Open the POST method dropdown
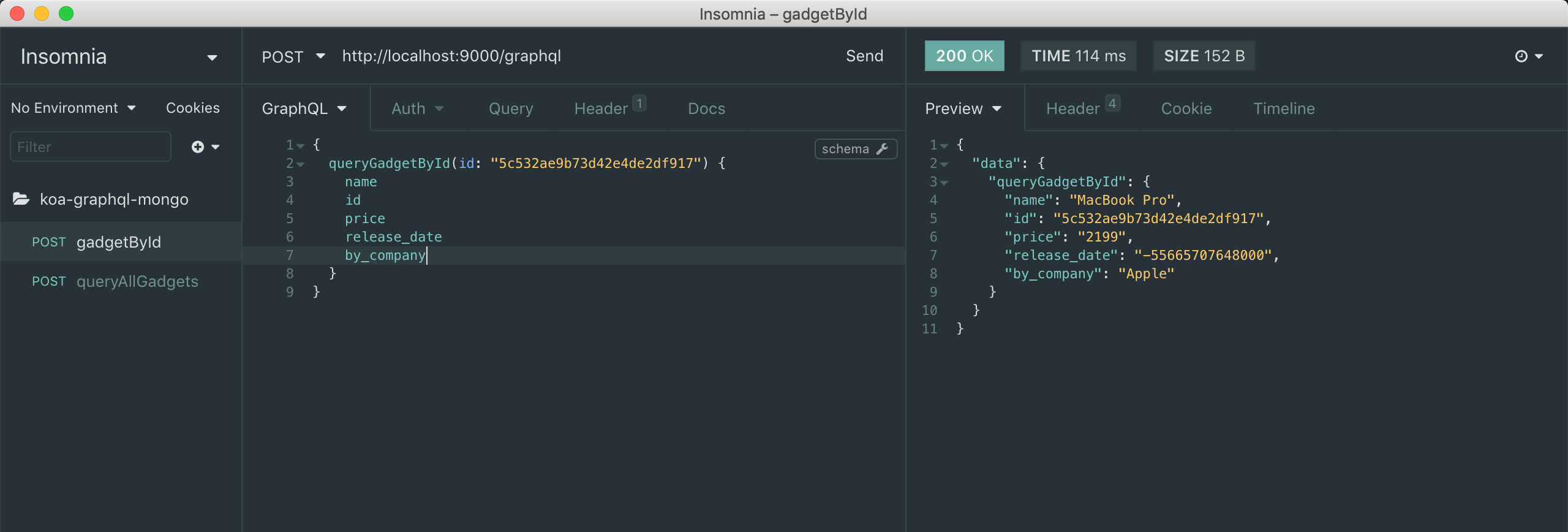Viewport: 1568px width, 532px height. (x=293, y=56)
